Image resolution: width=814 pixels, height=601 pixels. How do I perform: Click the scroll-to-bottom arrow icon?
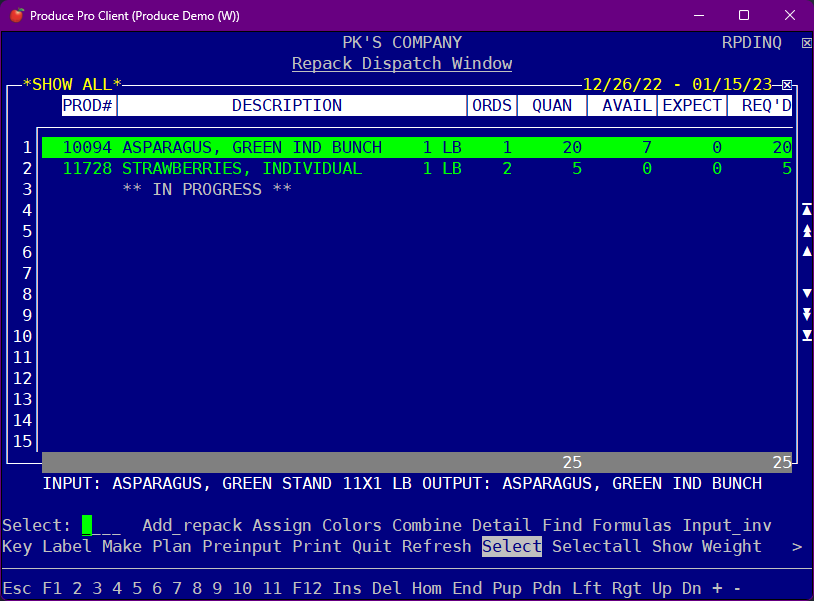(806, 335)
